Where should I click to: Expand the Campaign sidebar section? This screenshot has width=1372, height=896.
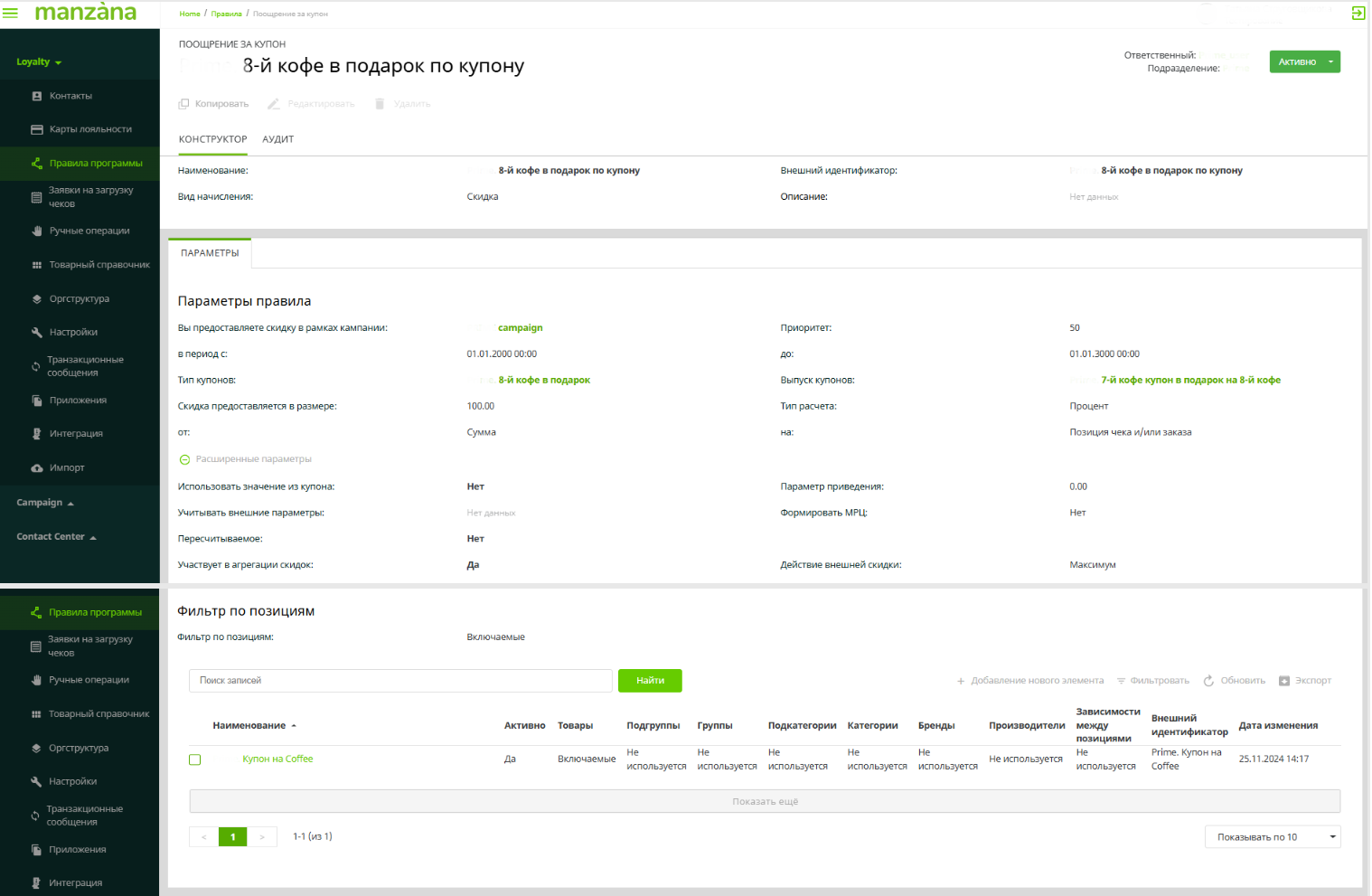[x=45, y=503]
